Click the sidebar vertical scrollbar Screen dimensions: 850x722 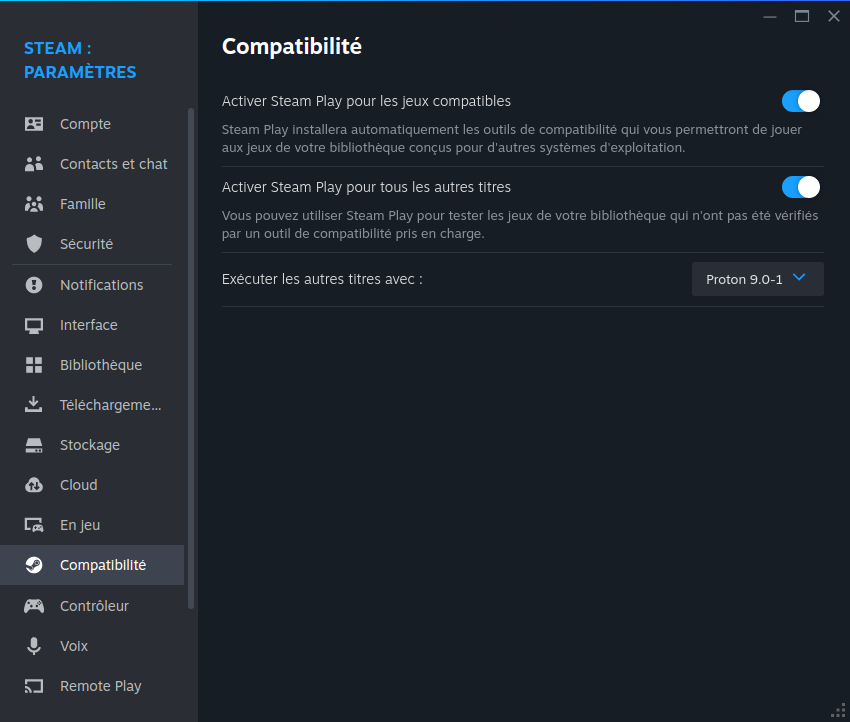[191, 358]
